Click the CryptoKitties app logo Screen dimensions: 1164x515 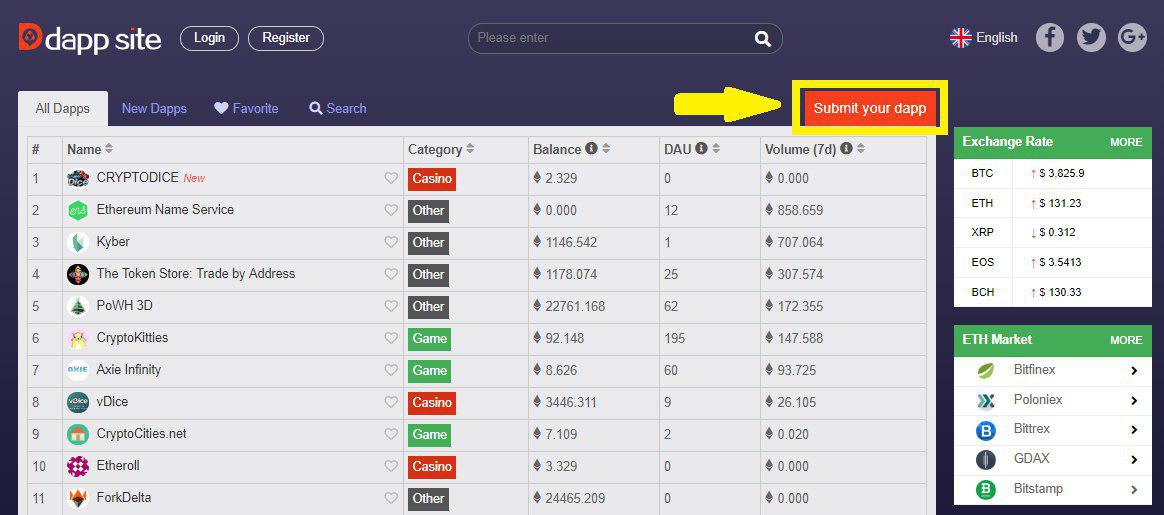coord(78,338)
